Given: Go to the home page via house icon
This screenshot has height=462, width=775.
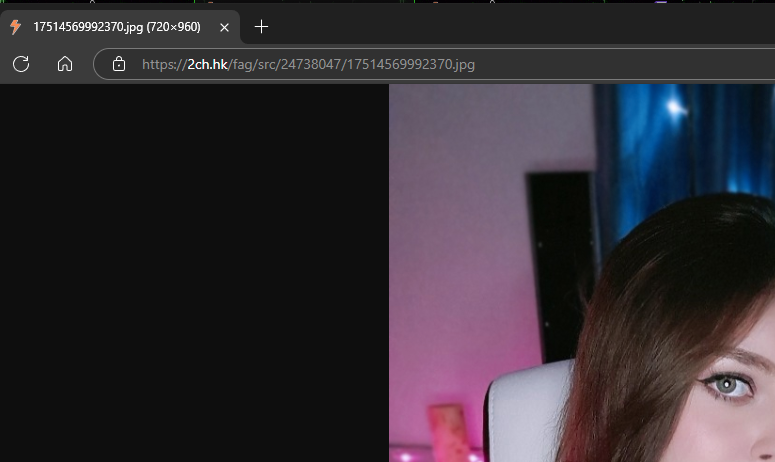Looking at the screenshot, I should pos(65,64).
